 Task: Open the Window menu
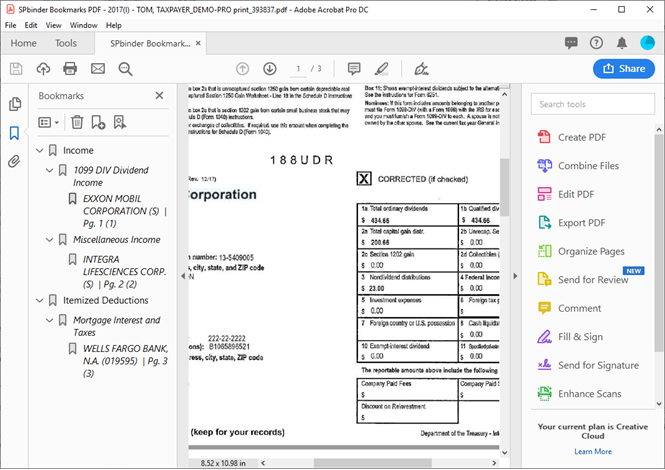coord(84,25)
